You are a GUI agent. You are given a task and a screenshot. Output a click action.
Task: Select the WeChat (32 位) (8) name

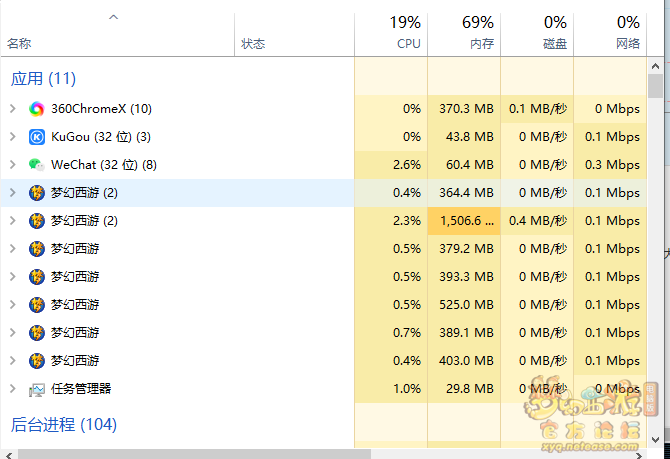click(104, 165)
